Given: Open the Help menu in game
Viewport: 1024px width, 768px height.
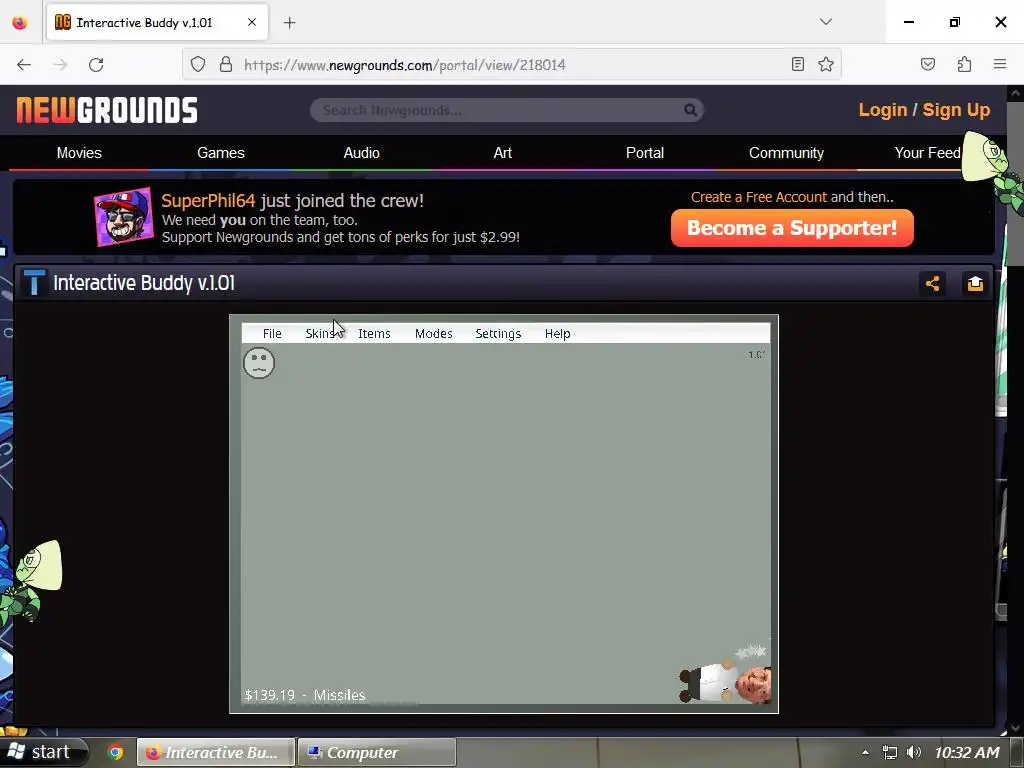Looking at the screenshot, I should pyautogui.click(x=558, y=334).
